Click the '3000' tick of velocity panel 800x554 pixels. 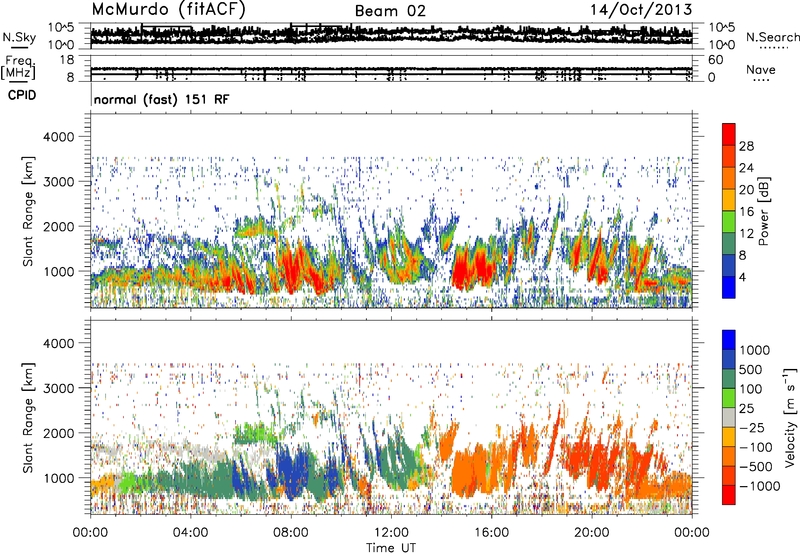click(x=59, y=388)
